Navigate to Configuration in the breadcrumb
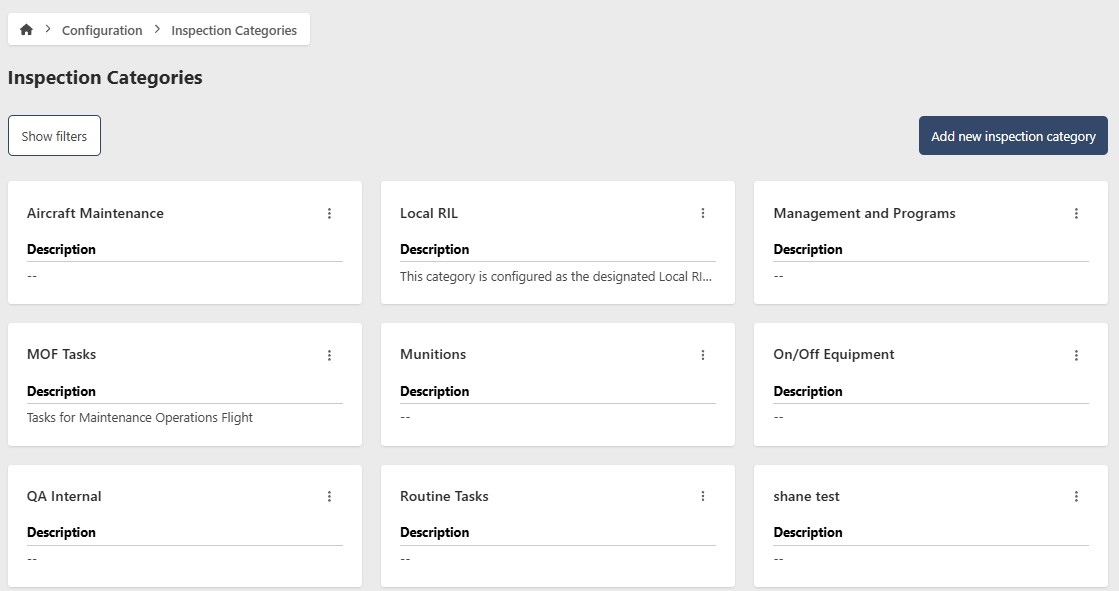Image resolution: width=1119 pixels, height=591 pixels. pos(102,30)
